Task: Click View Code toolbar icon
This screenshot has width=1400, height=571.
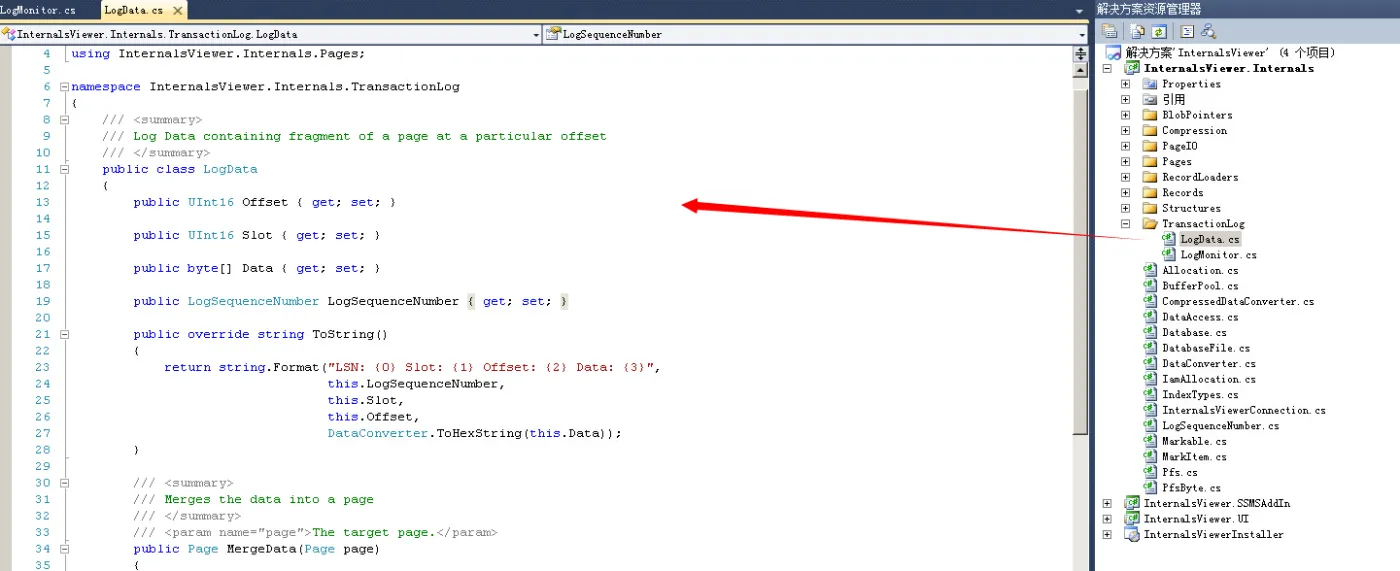Action: point(1187,31)
